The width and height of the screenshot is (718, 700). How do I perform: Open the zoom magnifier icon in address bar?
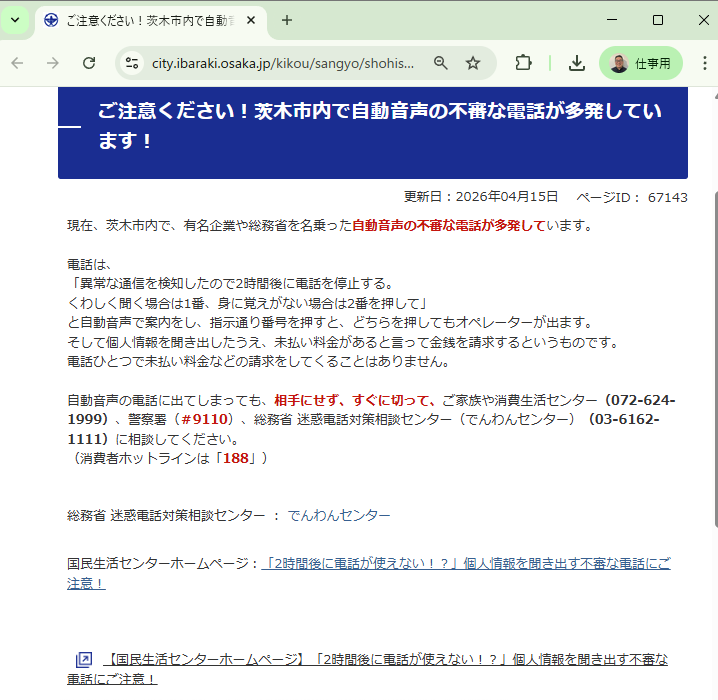point(441,63)
